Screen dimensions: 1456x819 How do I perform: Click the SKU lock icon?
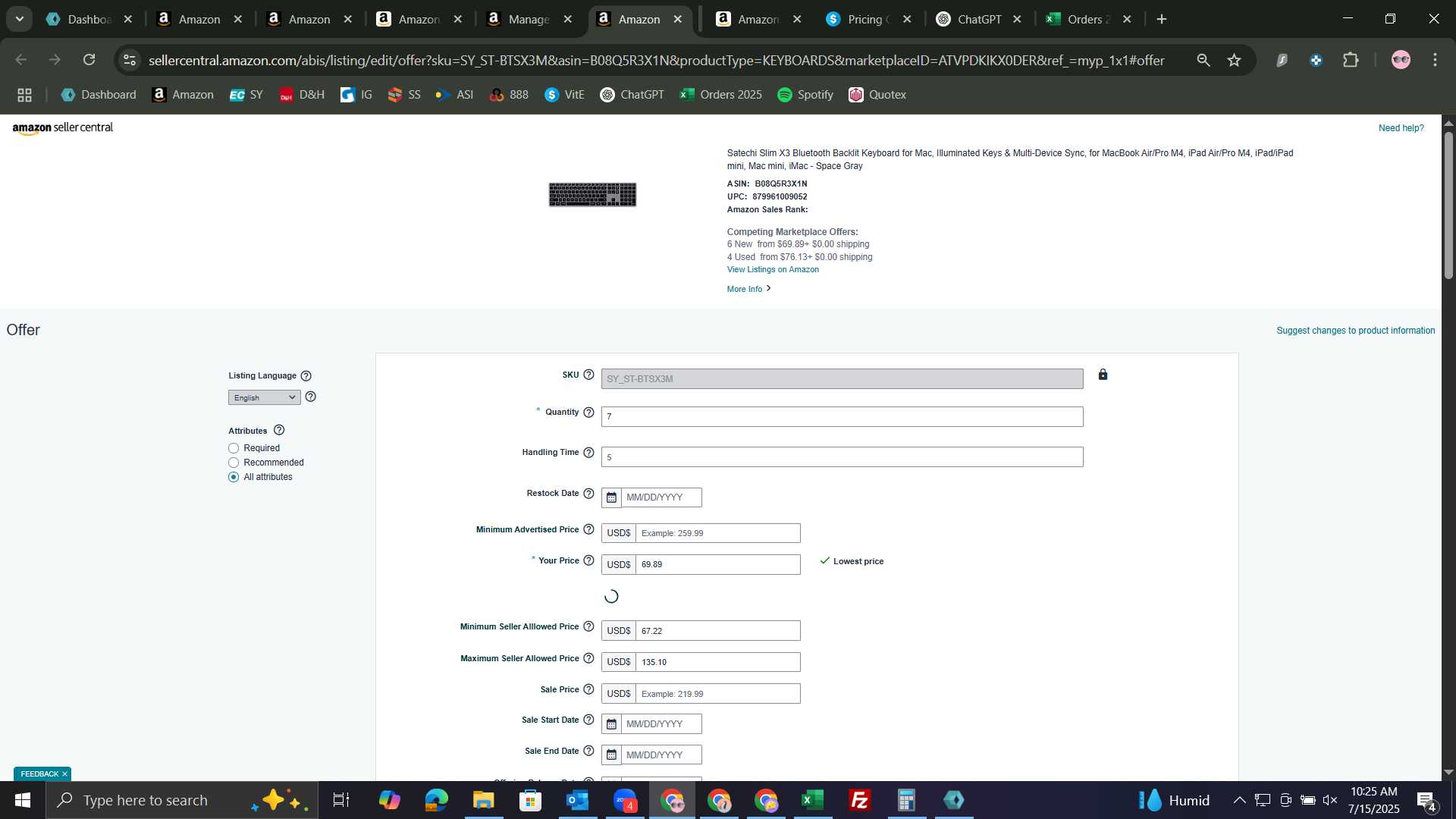point(1103,375)
